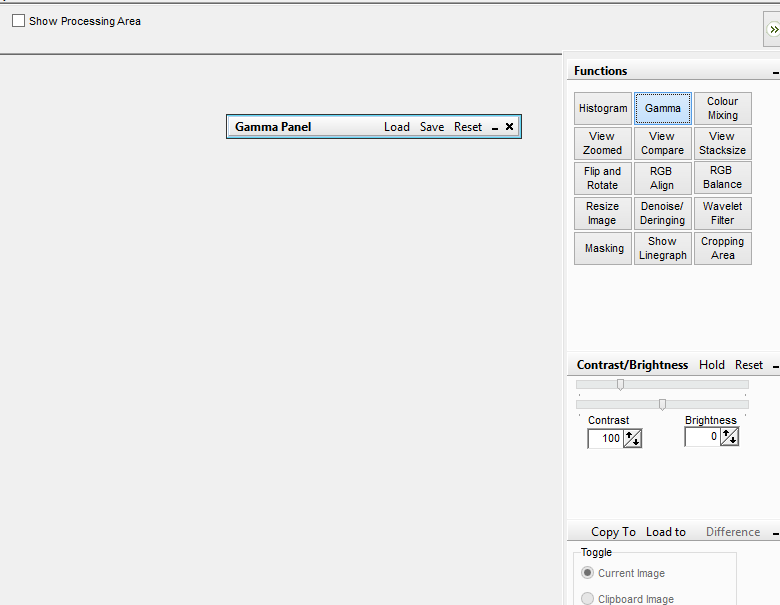
Task: Open the Wavelet Filter function
Action: [x=722, y=214]
